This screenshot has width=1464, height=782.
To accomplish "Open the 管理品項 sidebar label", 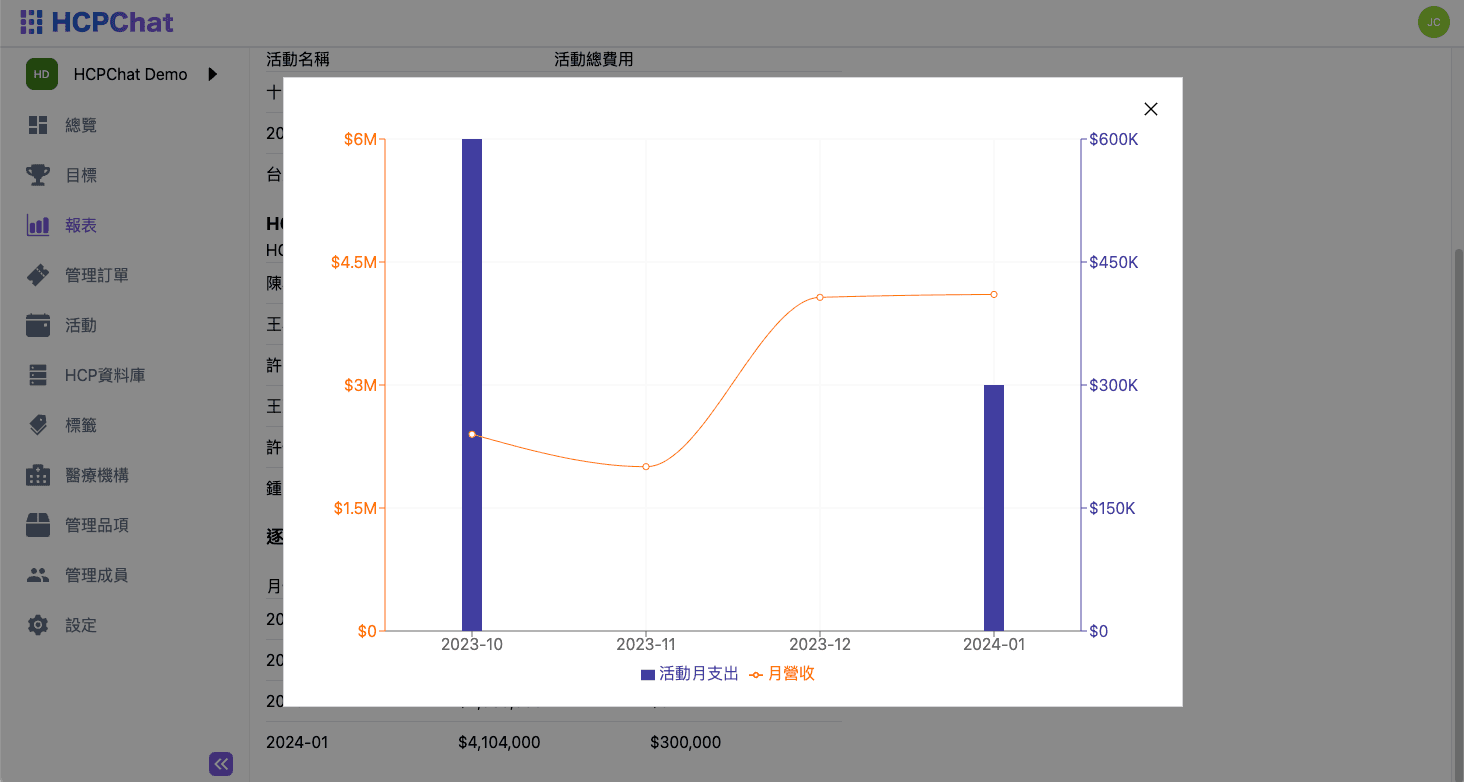I will (x=97, y=525).
